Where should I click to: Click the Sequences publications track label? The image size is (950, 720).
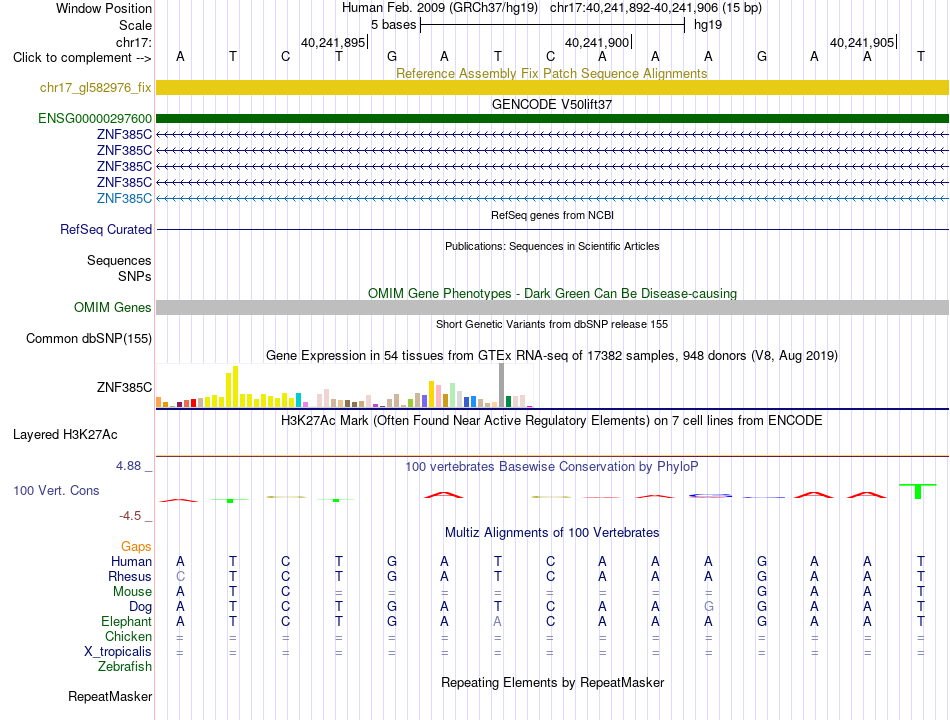tap(119, 261)
